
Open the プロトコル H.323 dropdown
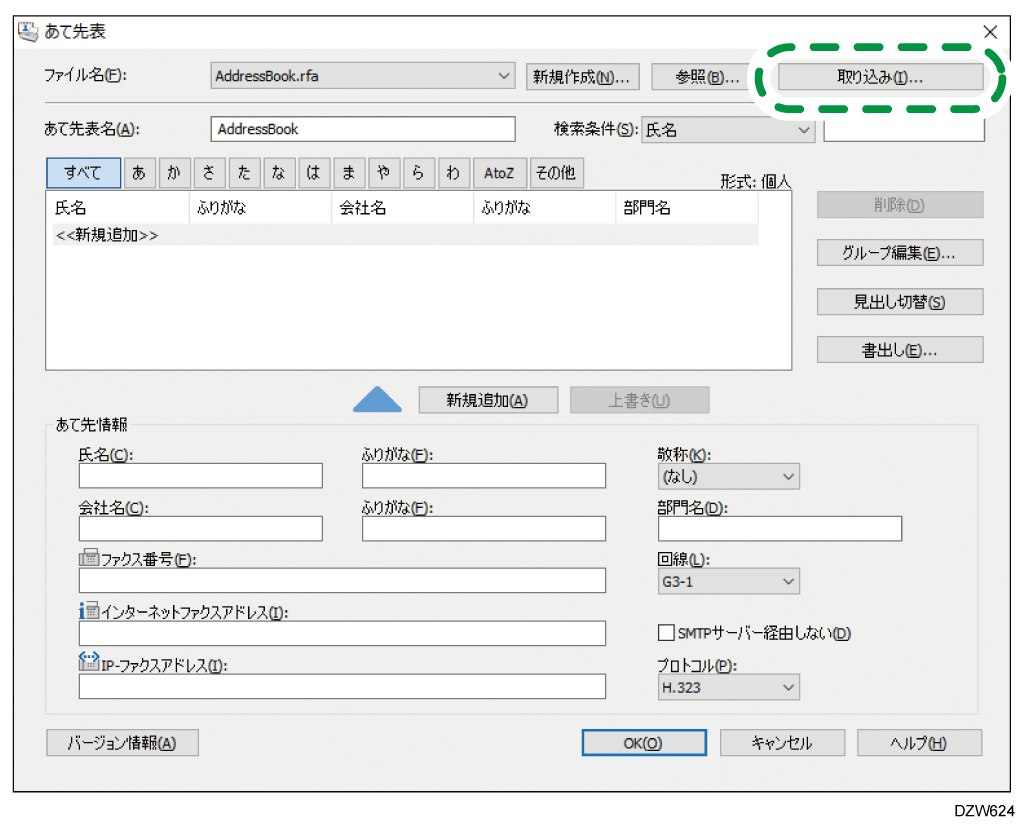(788, 687)
